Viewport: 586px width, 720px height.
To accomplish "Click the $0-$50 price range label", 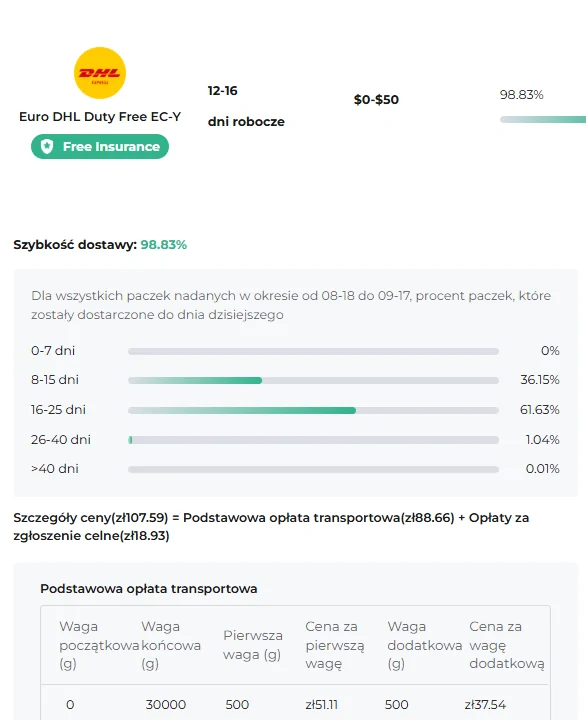I will click(x=376, y=100).
